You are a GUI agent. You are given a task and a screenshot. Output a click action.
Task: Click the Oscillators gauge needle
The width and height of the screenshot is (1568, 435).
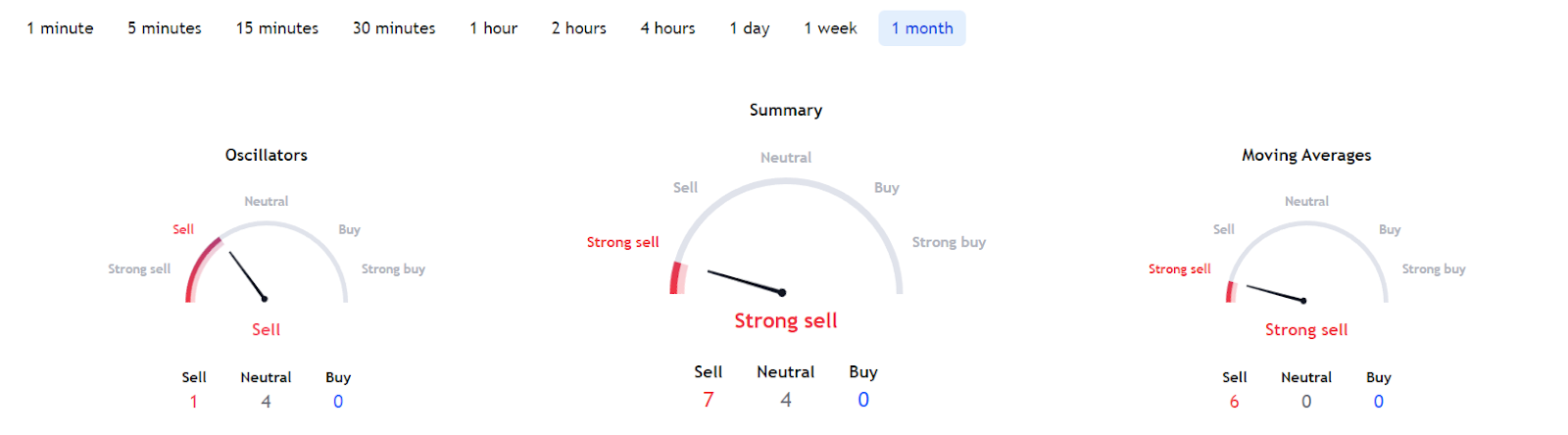tap(248, 276)
